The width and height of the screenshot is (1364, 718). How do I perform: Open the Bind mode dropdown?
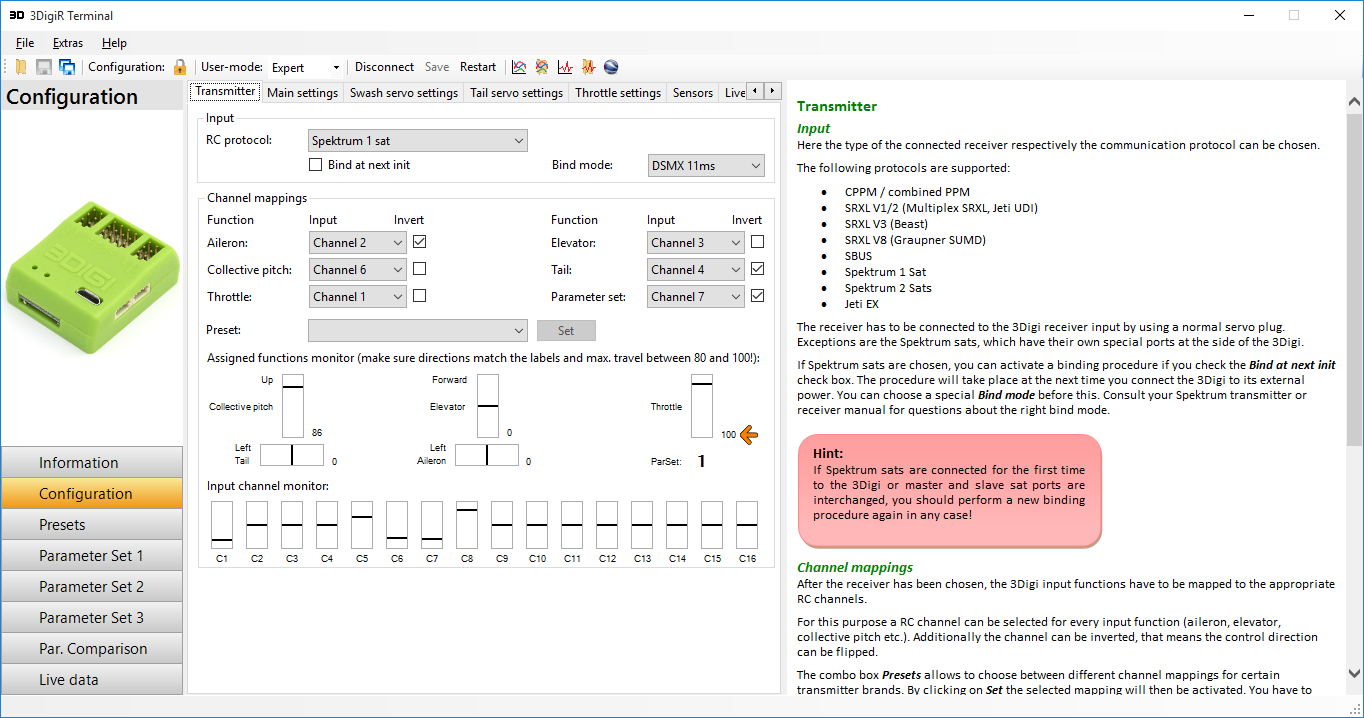click(706, 165)
